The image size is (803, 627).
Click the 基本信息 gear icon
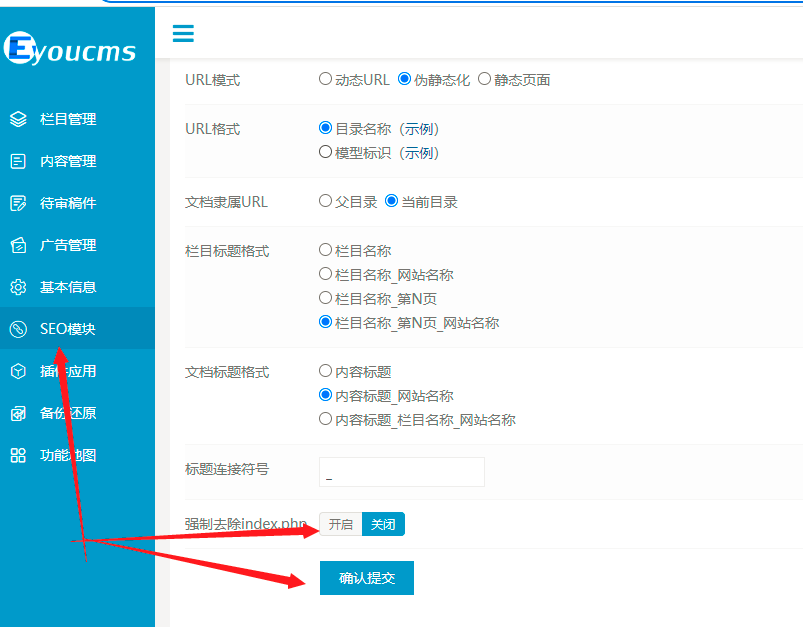[x=18, y=287]
